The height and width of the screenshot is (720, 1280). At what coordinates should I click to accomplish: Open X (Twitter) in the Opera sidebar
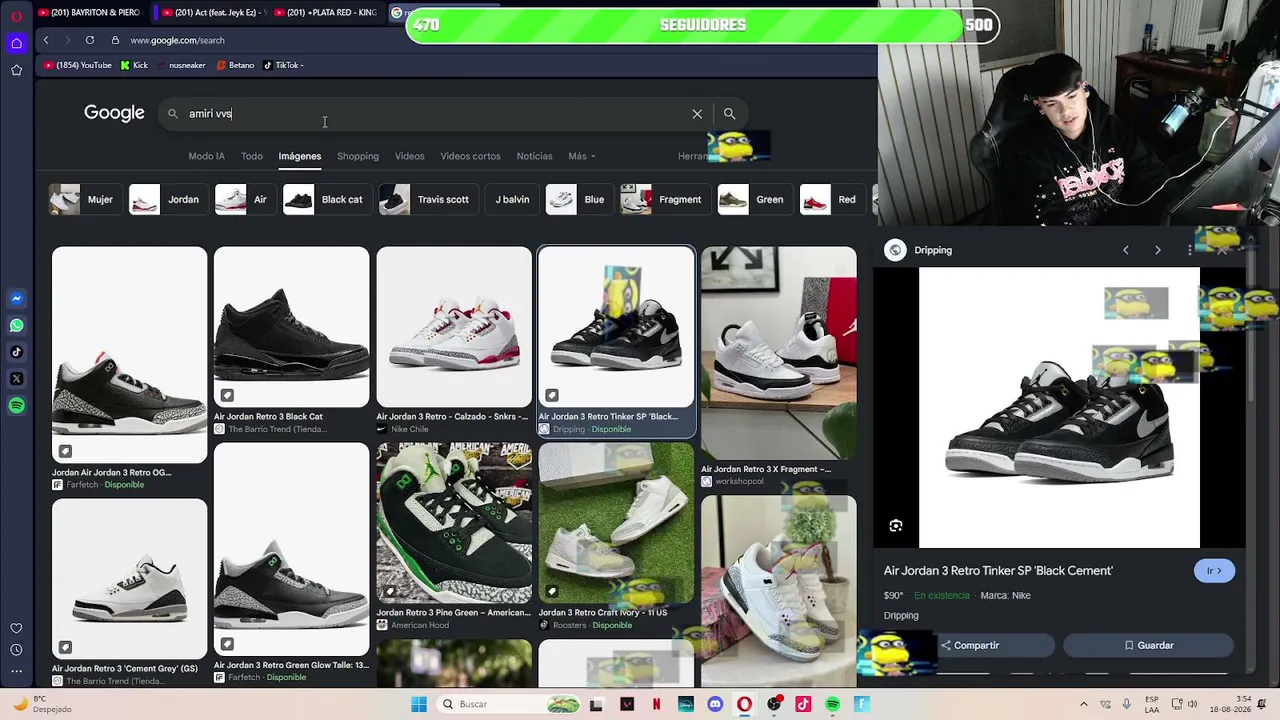click(x=16, y=379)
